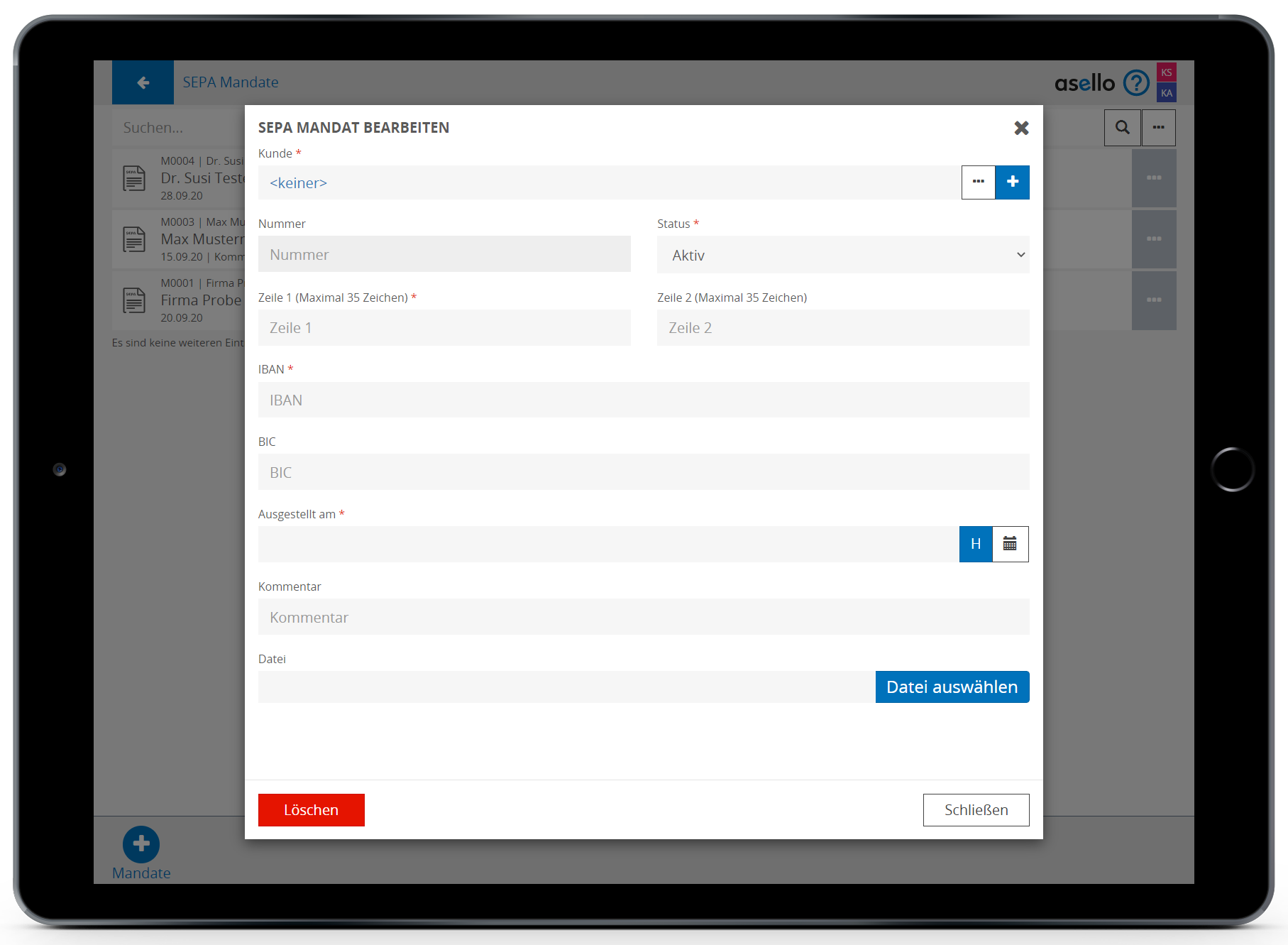Click the Schließen button
The width and height of the screenshot is (1288, 945).
tap(976, 810)
